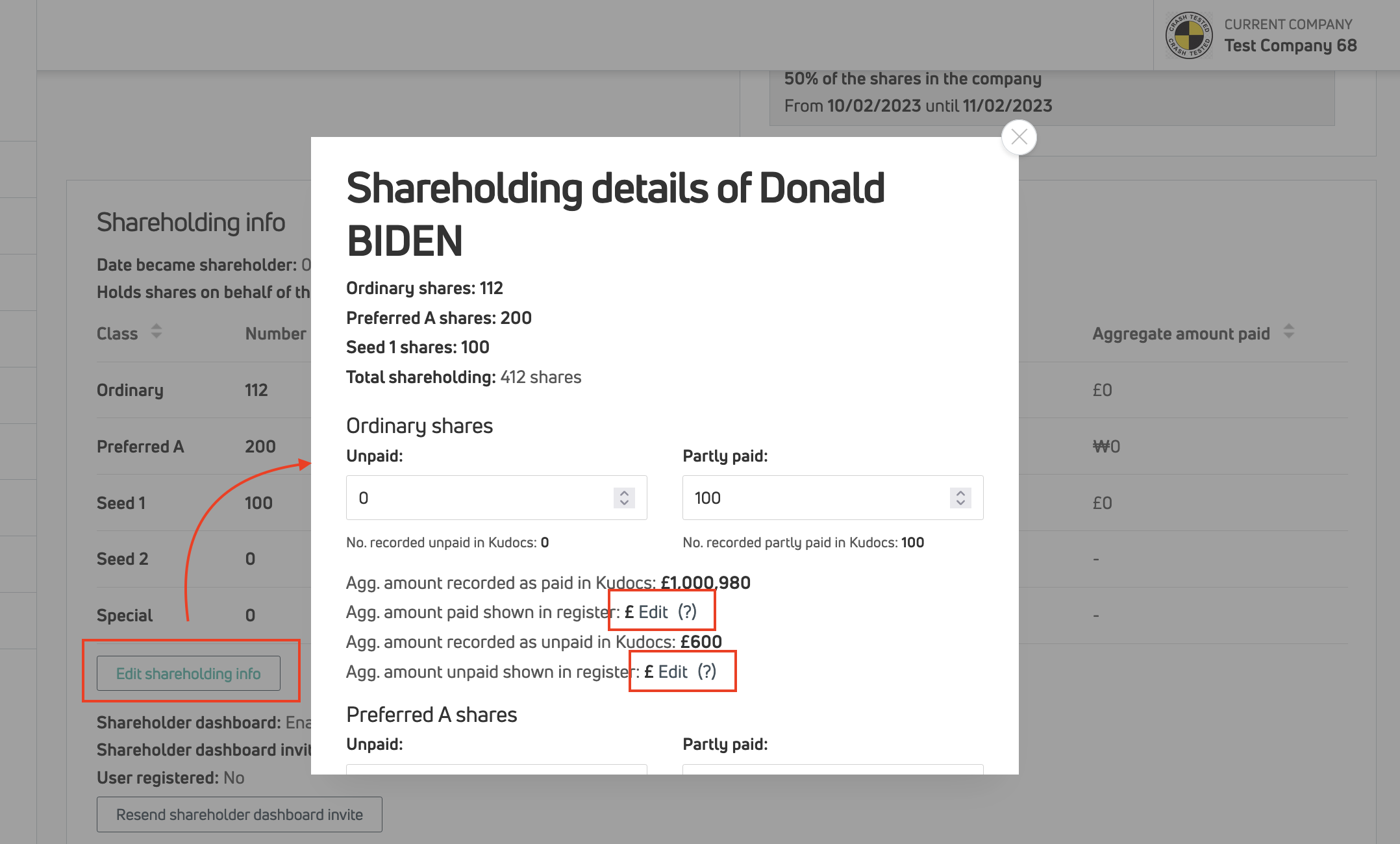Click the Ordinary shares Unpaid input field
Viewport: 1400px width, 844px height.
(x=481, y=498)
